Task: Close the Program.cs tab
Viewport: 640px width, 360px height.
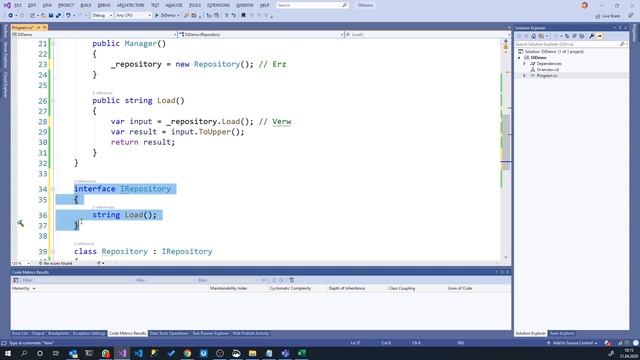Action: pyautogui.click(x=44, y=27)
